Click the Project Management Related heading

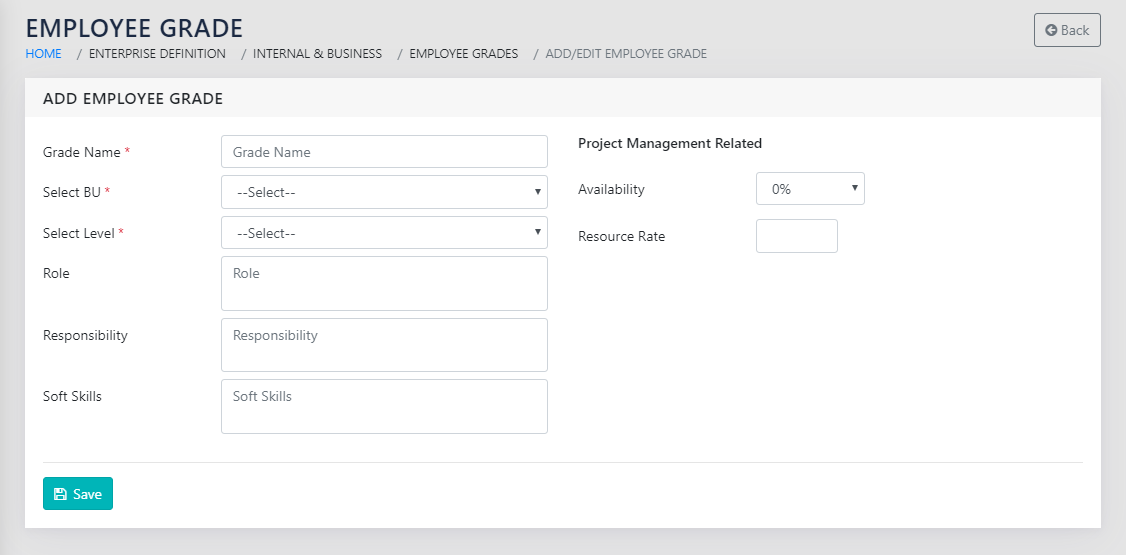click(x=670, y=144)
